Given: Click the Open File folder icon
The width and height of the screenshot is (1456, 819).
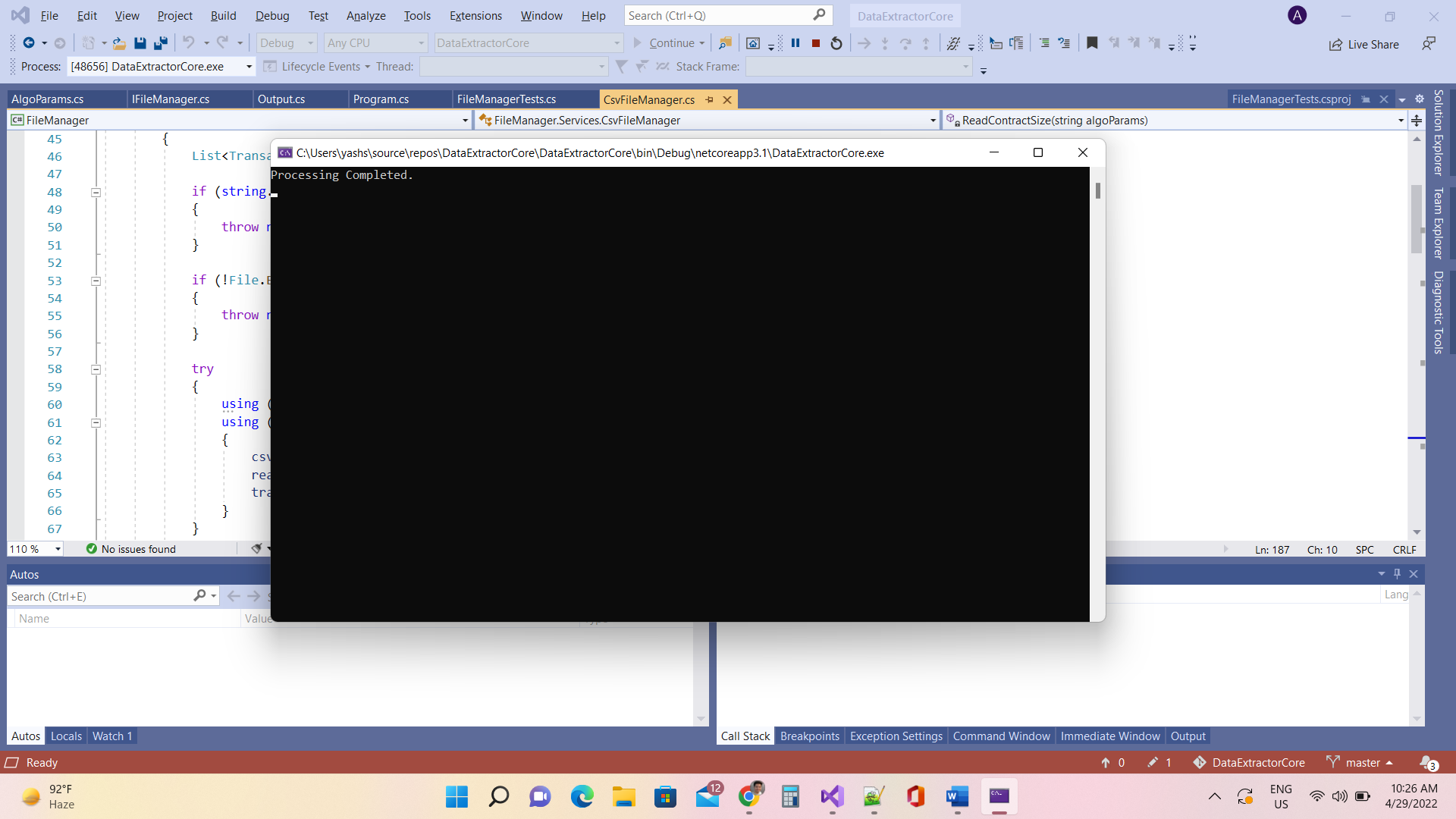Looking at the screenshot, I should (x=119, y=43).
